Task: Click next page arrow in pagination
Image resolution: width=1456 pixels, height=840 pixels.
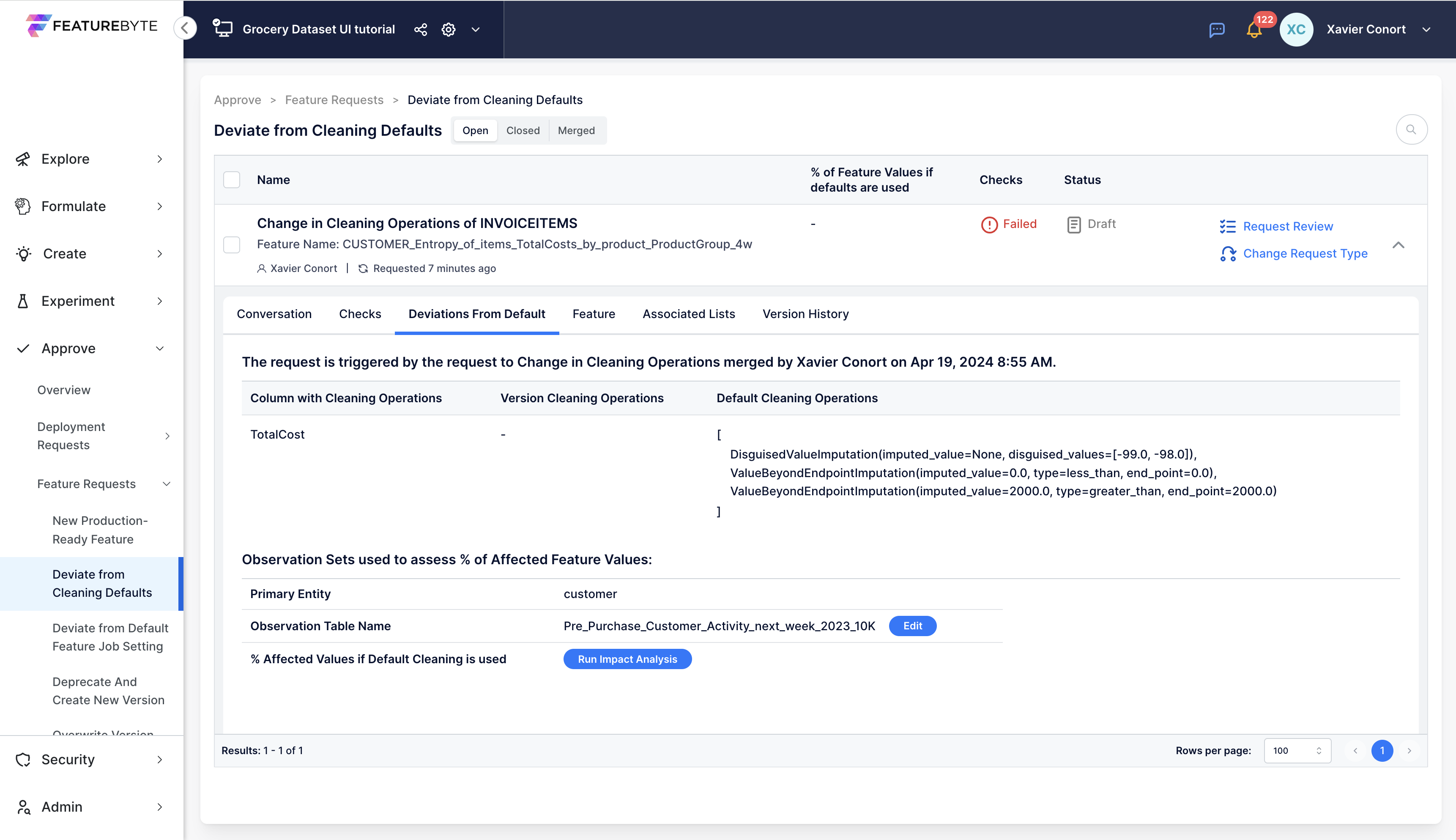Action: coord(1409,751)
